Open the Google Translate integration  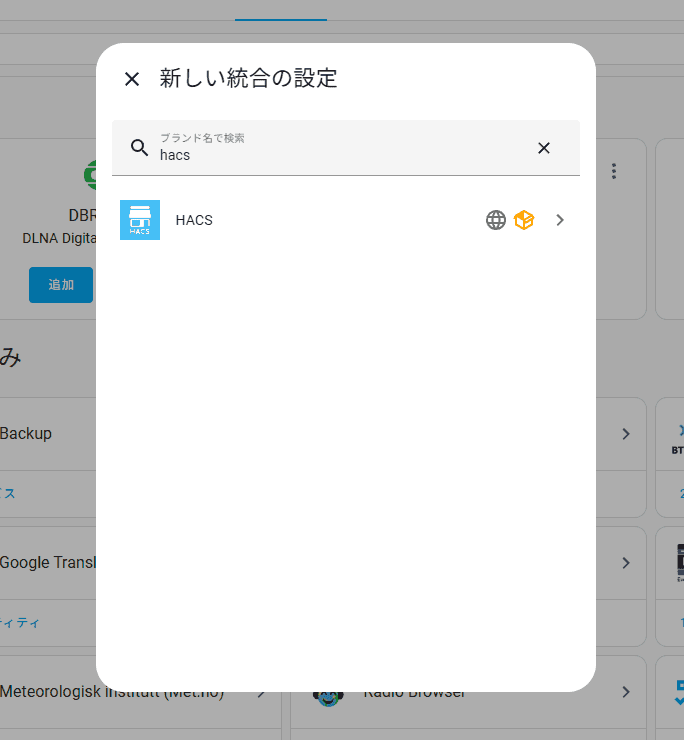(x=48, y=563)
